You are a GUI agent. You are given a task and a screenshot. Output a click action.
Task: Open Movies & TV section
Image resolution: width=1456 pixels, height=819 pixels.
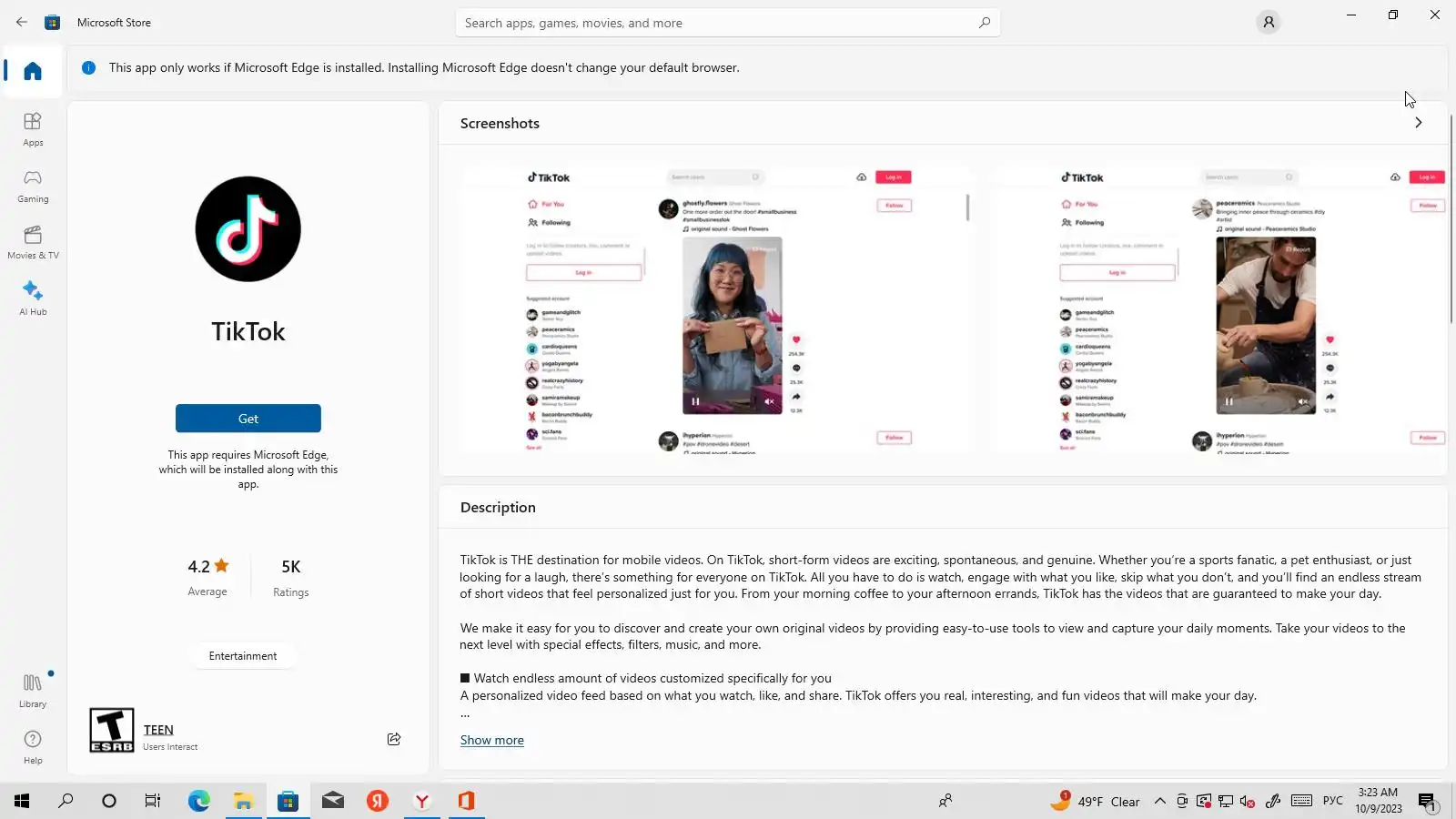[x=33, y=242]
